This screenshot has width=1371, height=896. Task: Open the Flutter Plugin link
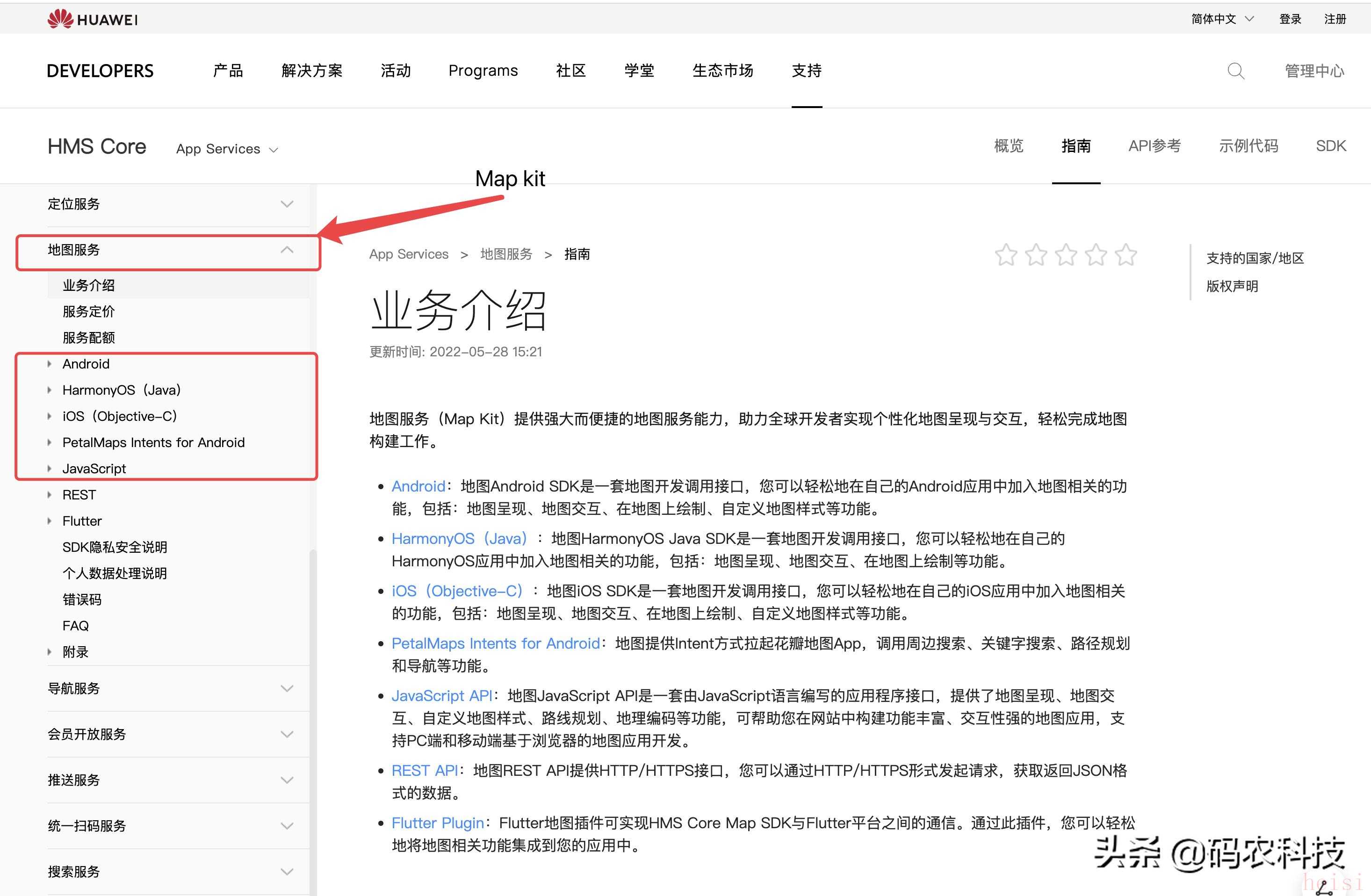click(437, 823)
